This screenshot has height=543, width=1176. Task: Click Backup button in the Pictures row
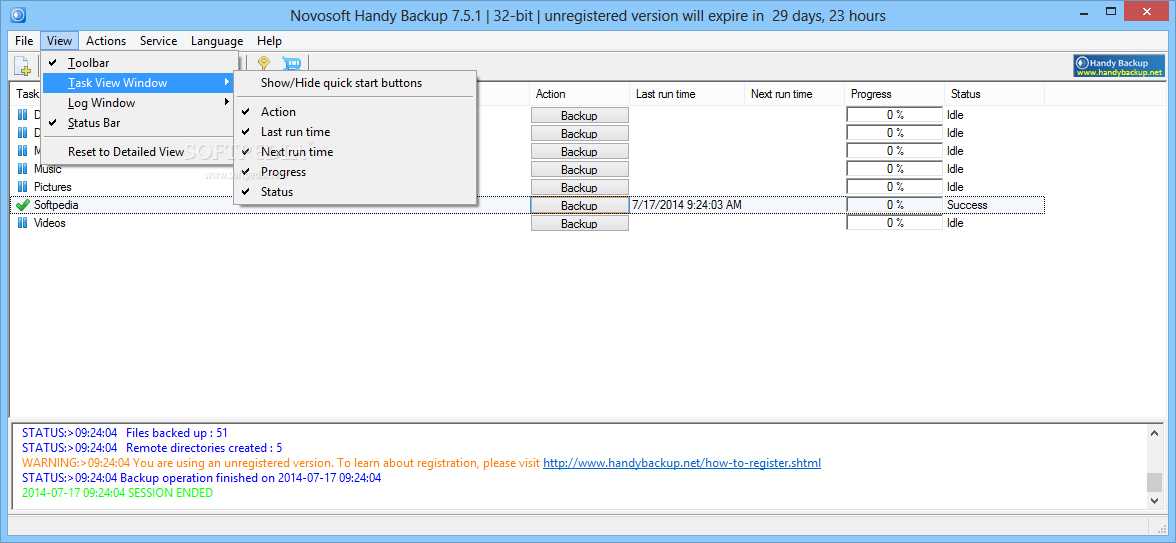pos(579,188)
